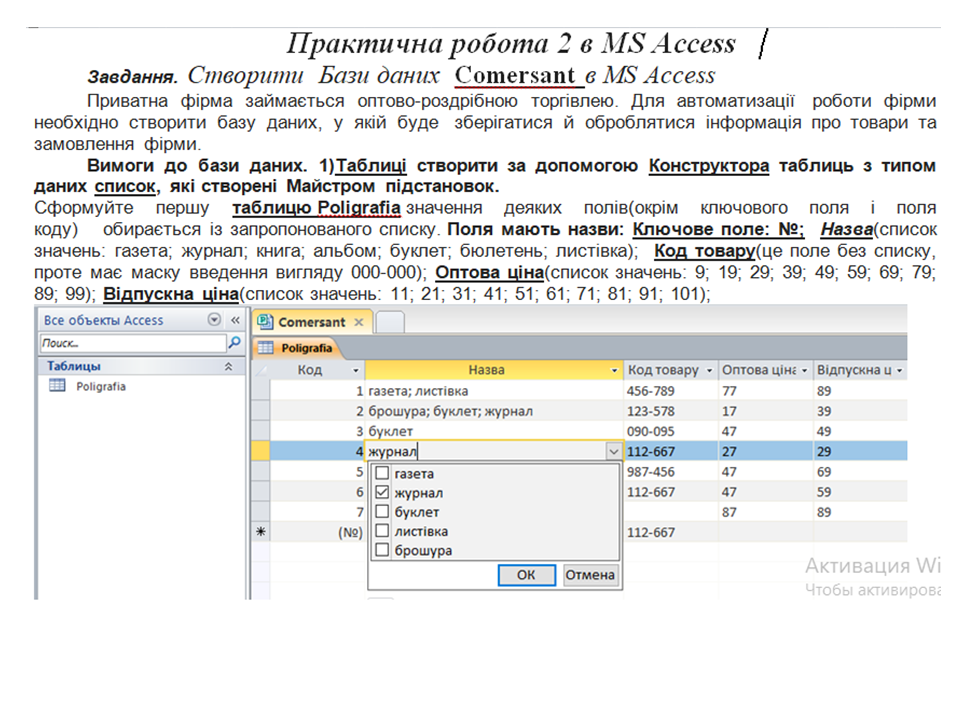
Task: Open the Все объекты Access dropdown menu
Action: pyautogui.click(x=214, y=320)
